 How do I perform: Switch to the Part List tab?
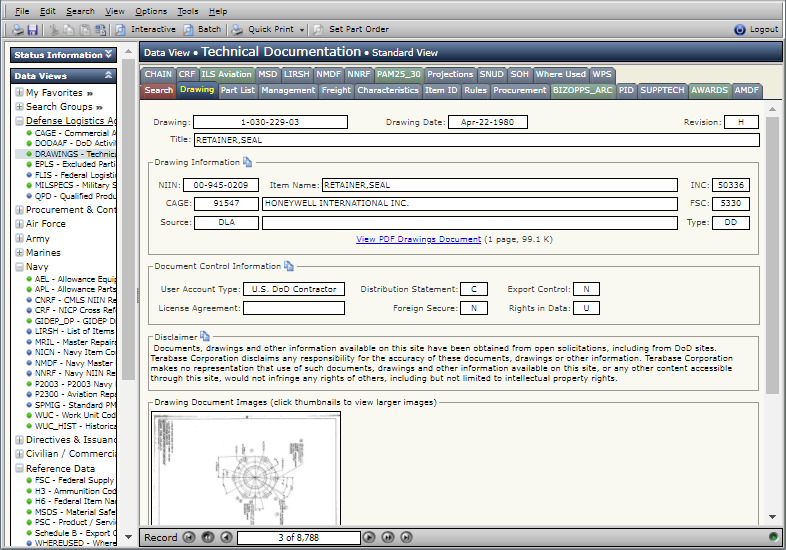pos(238,90)
